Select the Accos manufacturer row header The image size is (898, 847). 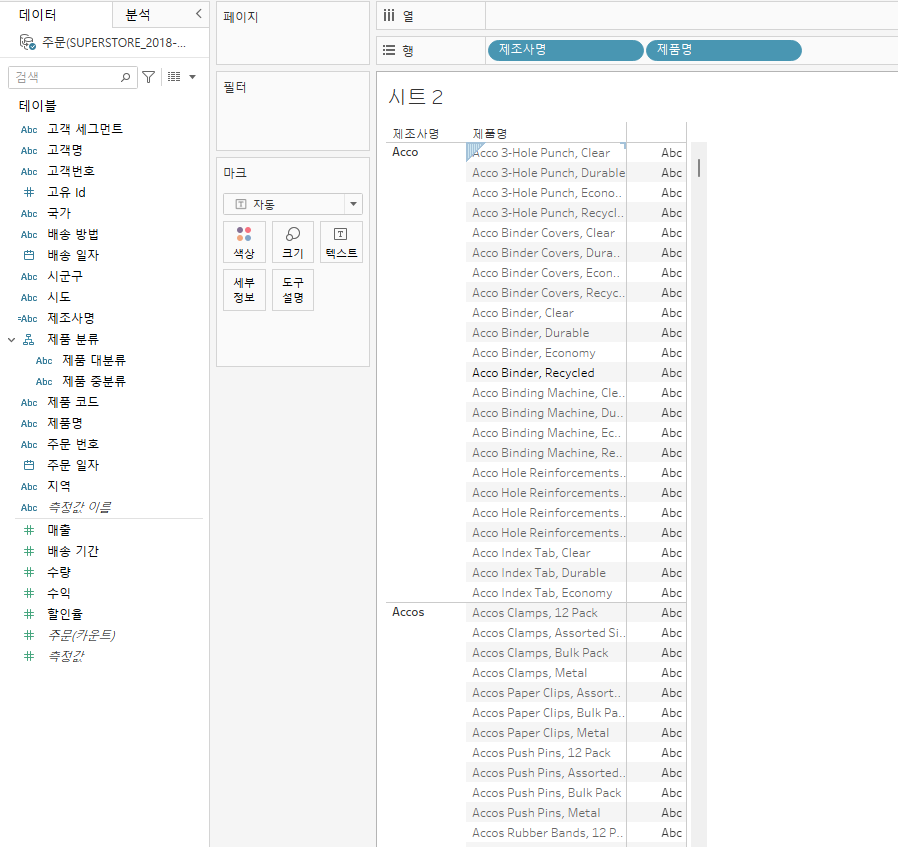click(x=408, y=612)
